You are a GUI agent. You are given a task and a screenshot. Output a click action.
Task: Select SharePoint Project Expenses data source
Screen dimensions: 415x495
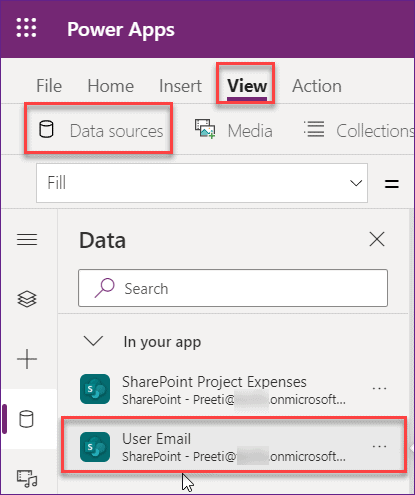click(233, 389)
